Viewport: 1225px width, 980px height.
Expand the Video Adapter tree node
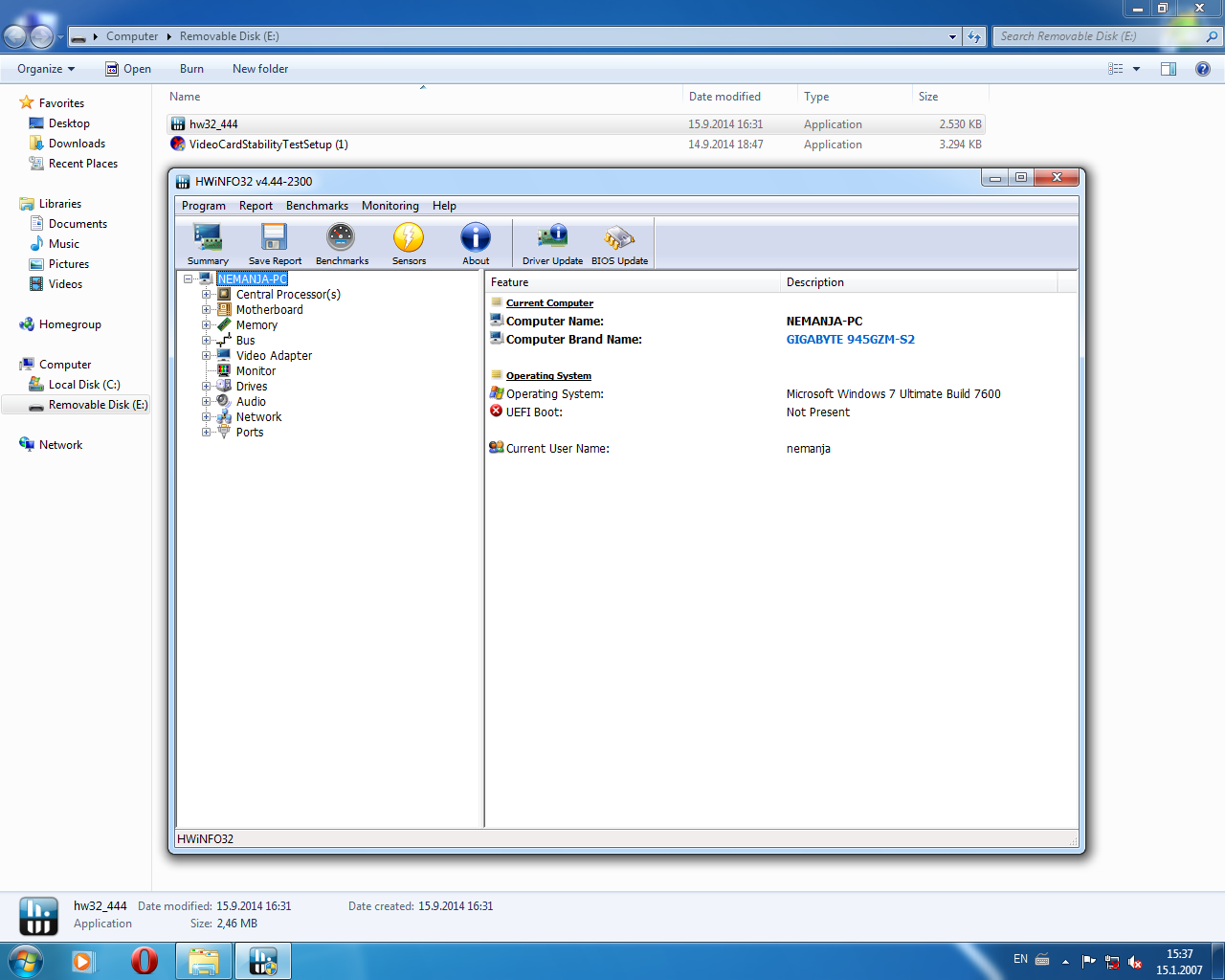pyautogui.click(x=206, y=356)
